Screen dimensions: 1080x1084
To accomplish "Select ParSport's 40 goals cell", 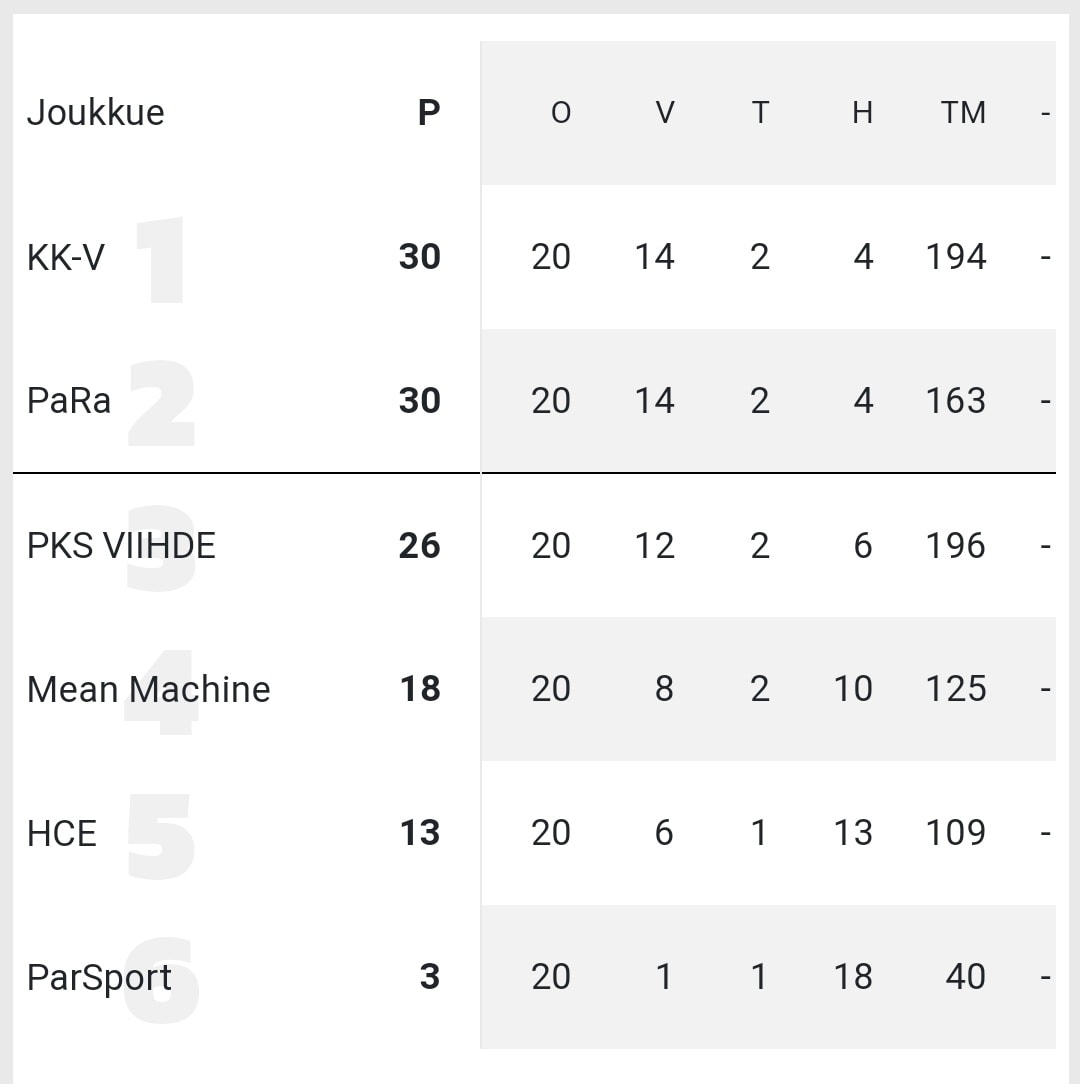I will pyautogui.click(x=965, y=977).
